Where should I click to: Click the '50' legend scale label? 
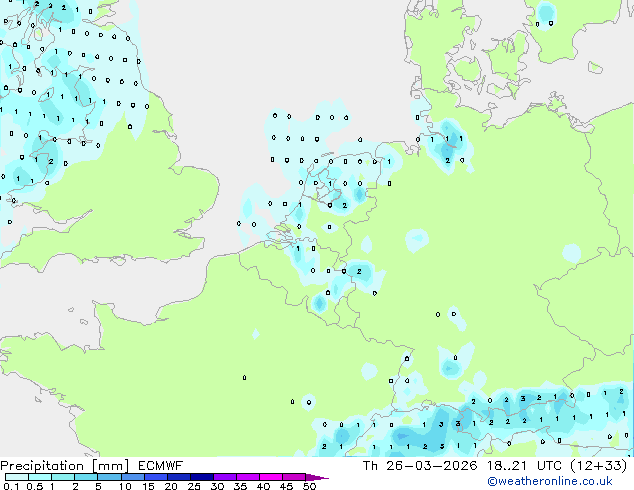point(309,486)
